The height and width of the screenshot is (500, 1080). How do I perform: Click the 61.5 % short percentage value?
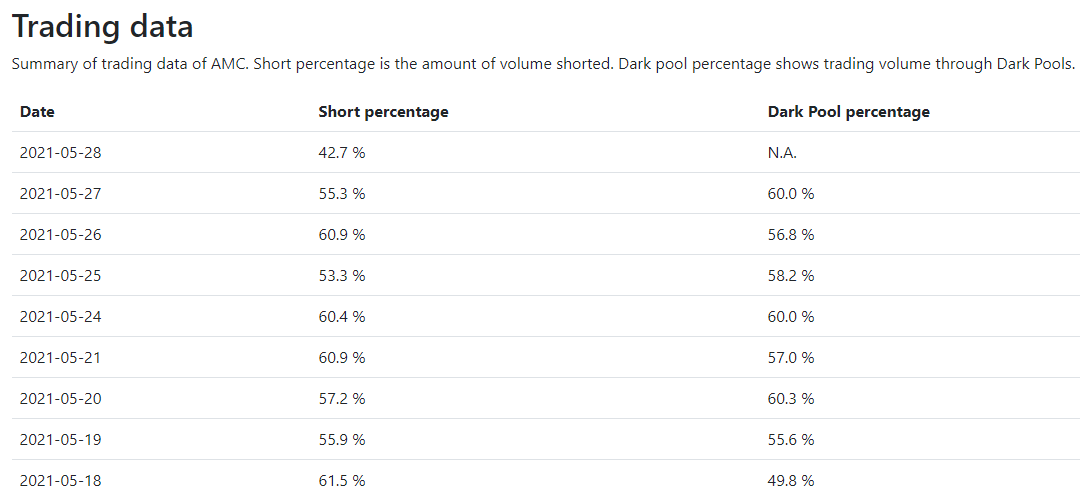pos(341,481)
